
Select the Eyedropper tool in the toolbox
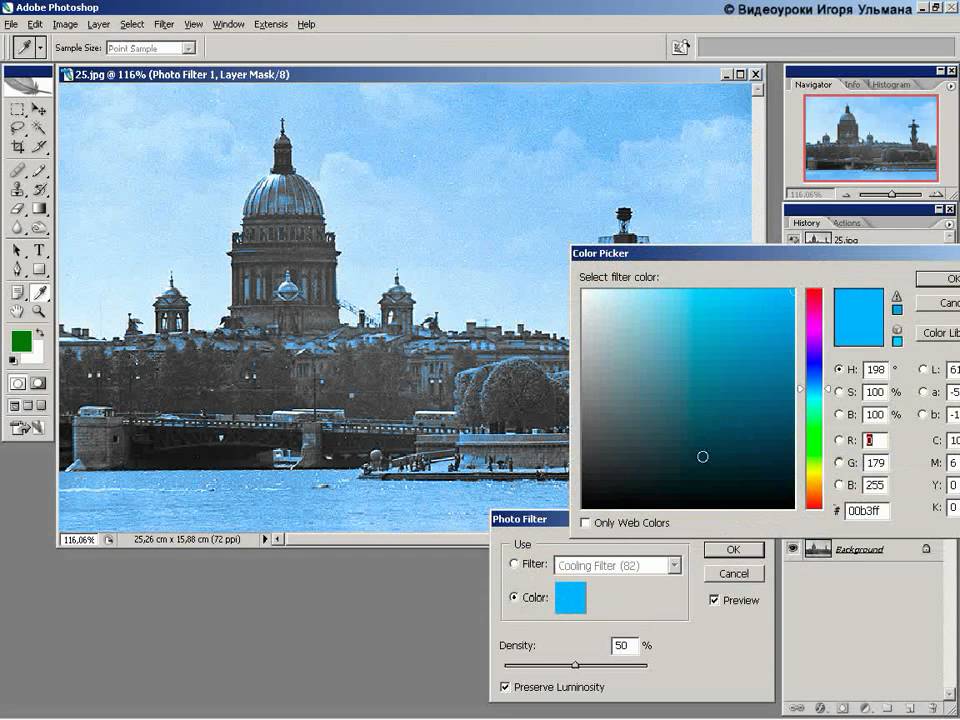(39, 293)
